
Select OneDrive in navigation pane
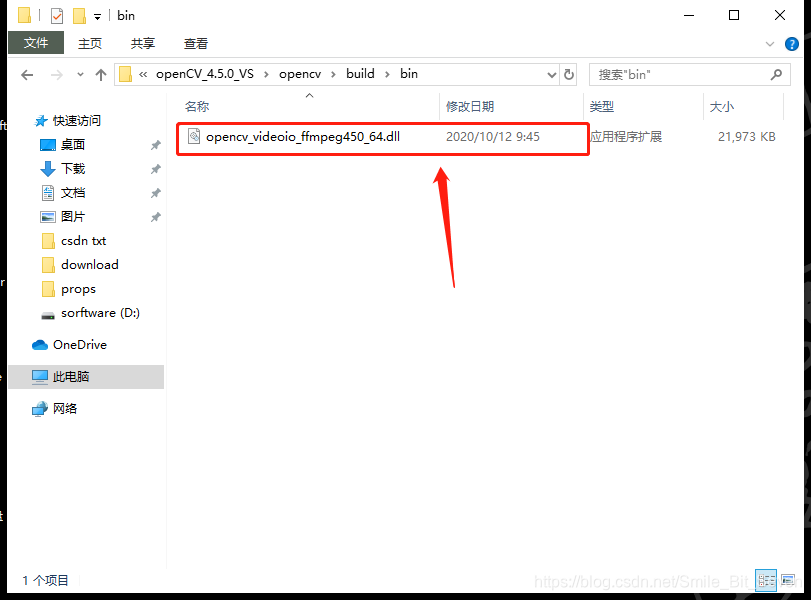[80, 344]
